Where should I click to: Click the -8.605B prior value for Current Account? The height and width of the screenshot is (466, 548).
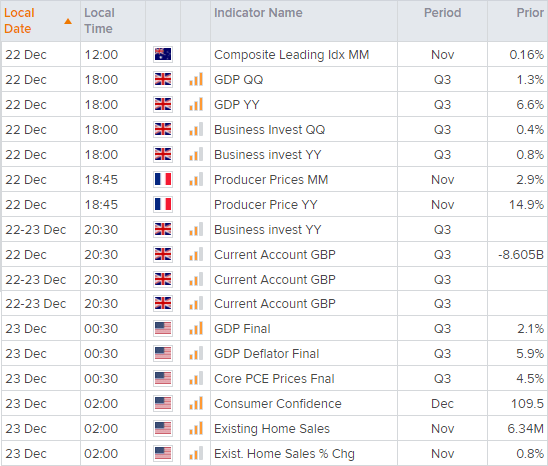point(521,254)
